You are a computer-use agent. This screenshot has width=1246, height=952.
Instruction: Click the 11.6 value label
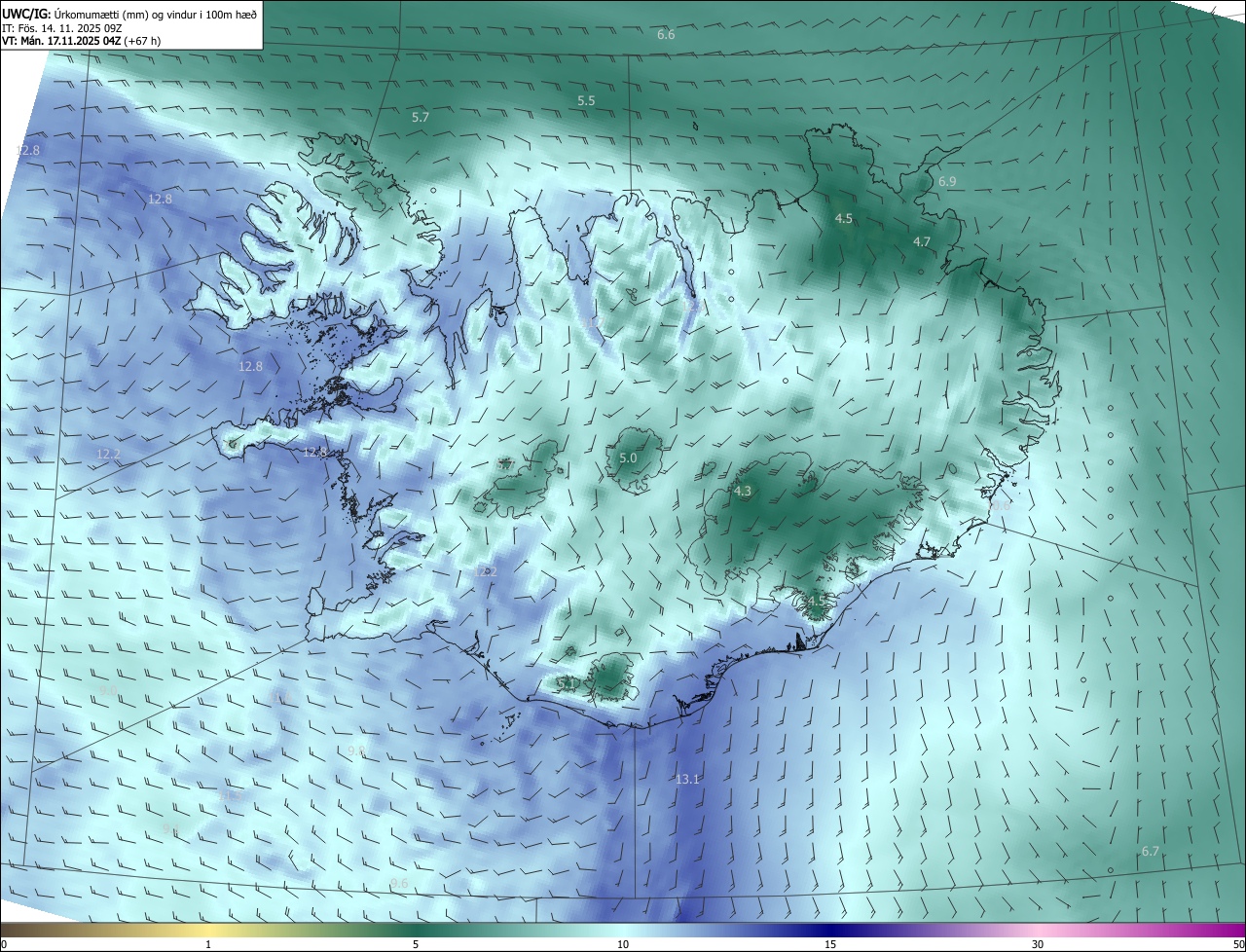click(x=280, y=698)
